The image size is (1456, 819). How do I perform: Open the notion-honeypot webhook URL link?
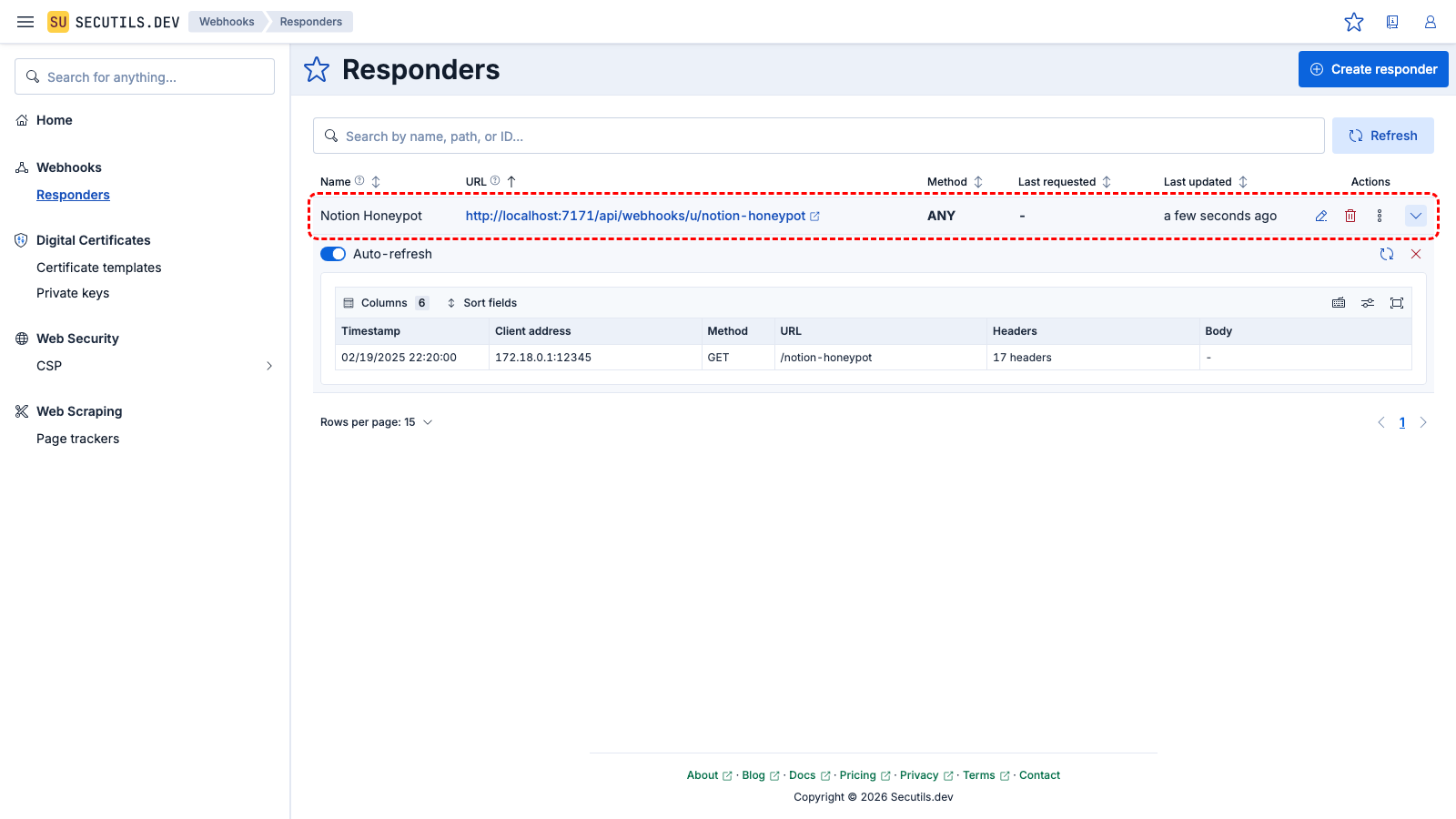635,216
